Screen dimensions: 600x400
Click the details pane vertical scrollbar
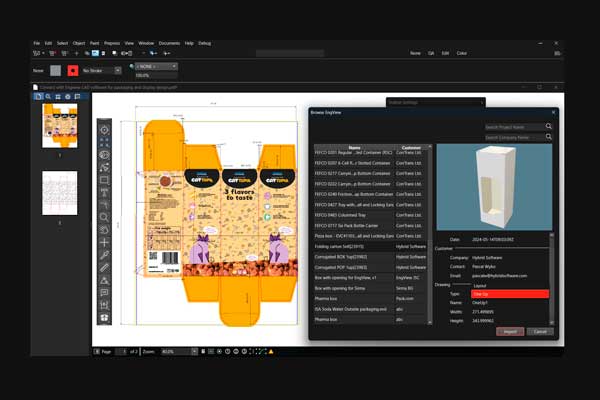coord(551,278)
